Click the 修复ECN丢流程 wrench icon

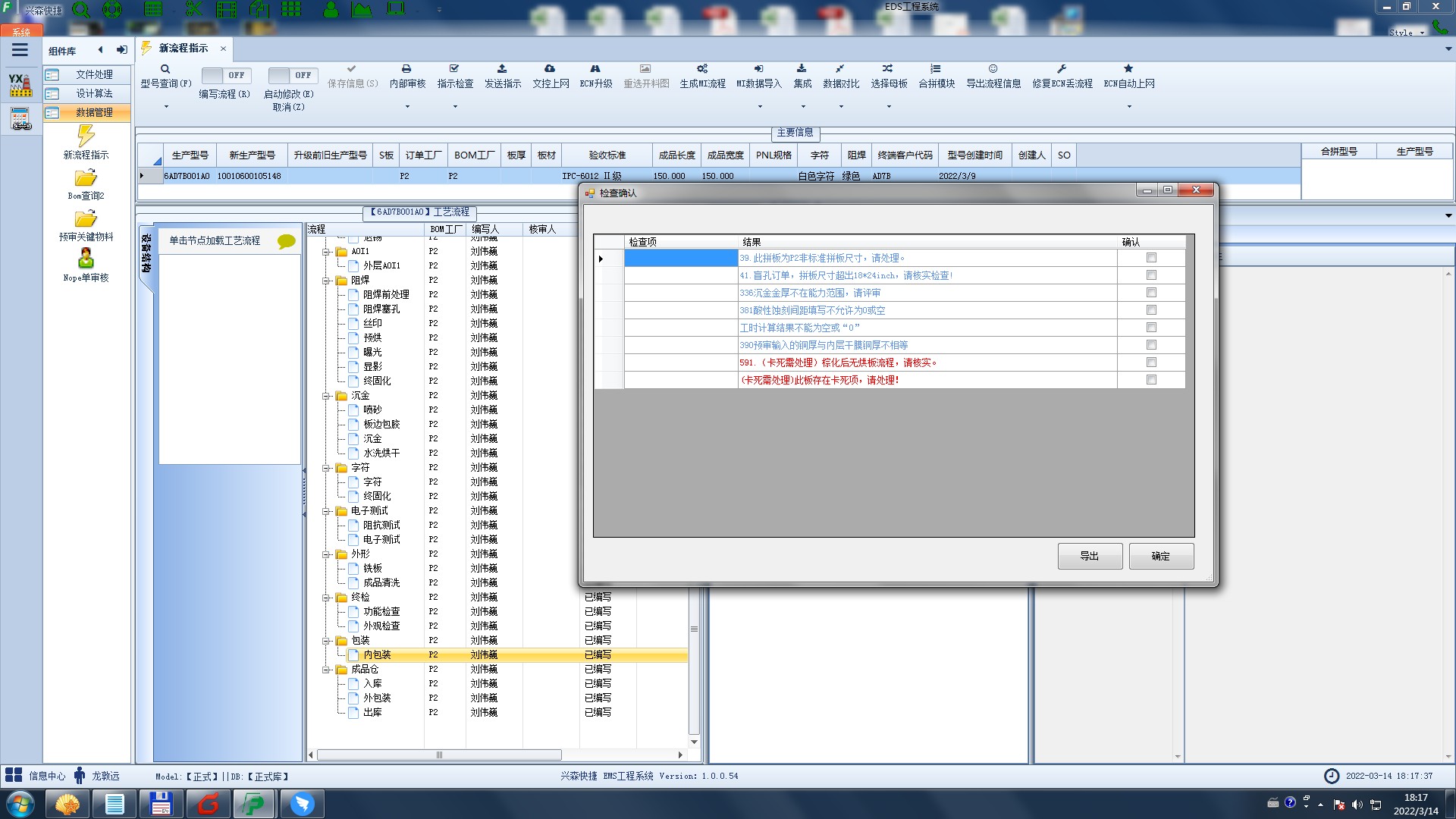[x=1062, y=69]
